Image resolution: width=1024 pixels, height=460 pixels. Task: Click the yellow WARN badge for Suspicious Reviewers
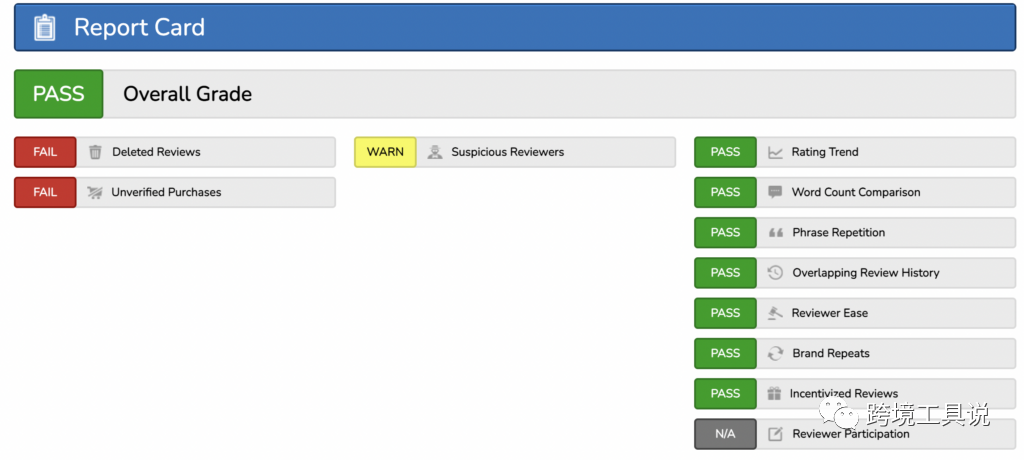click(385, 152)
